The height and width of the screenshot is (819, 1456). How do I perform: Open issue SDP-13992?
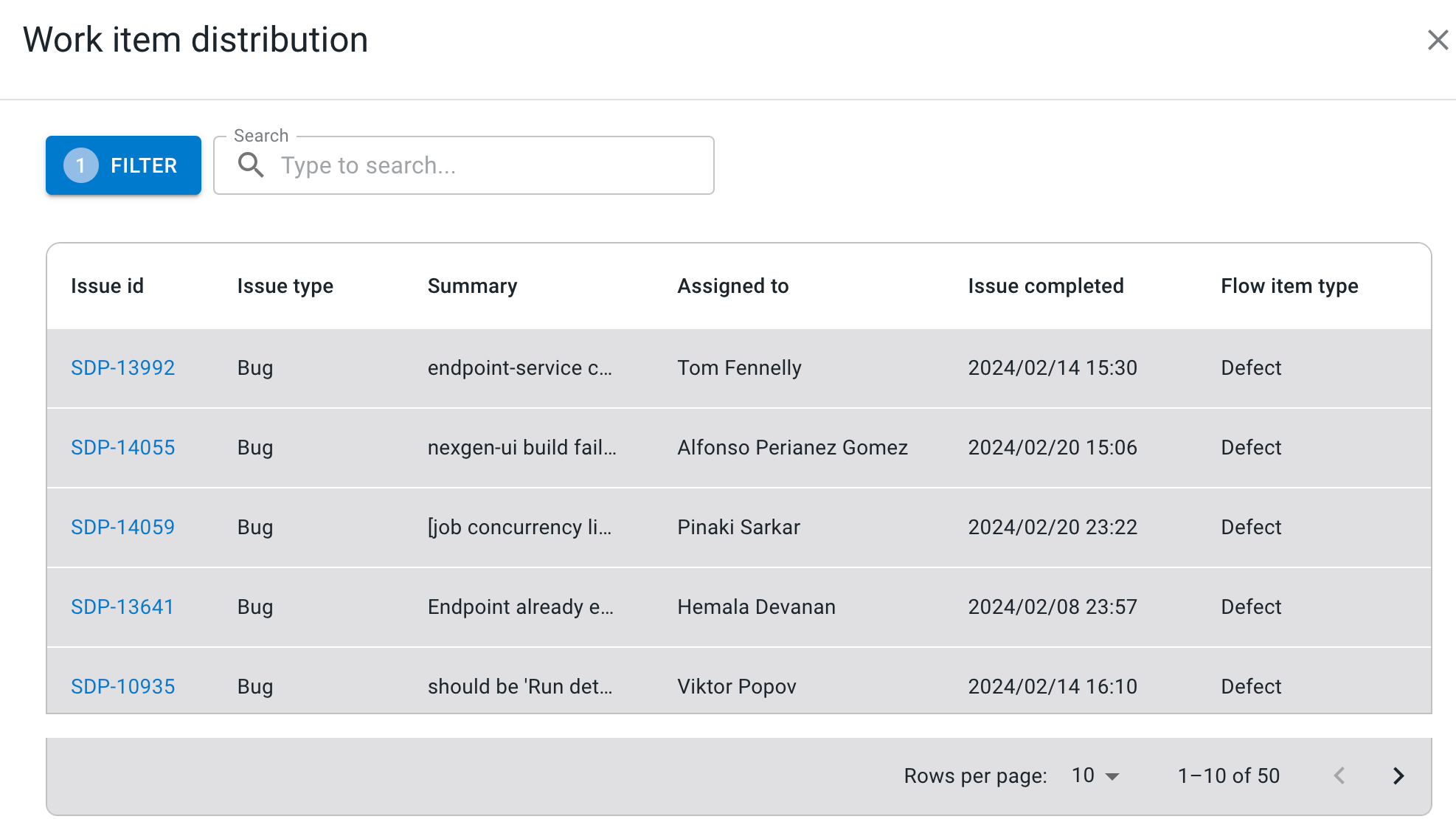click(x=122, y=367)
